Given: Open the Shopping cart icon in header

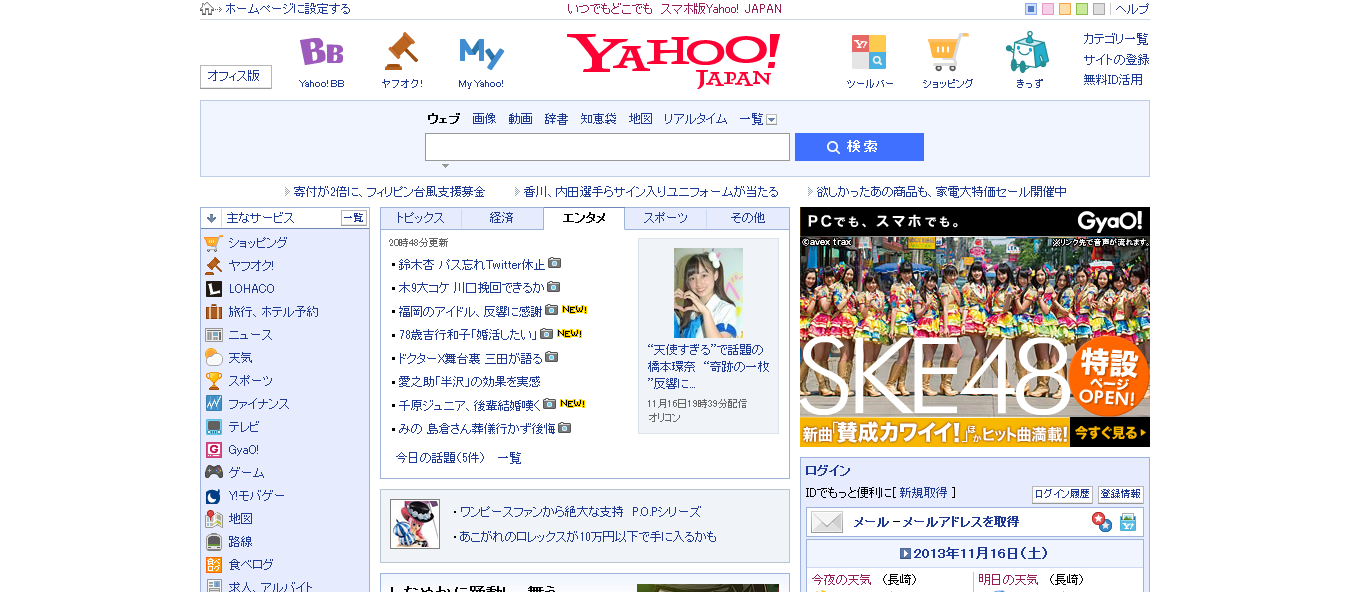Looking at the screenshot, I should (x=947, y=52).
